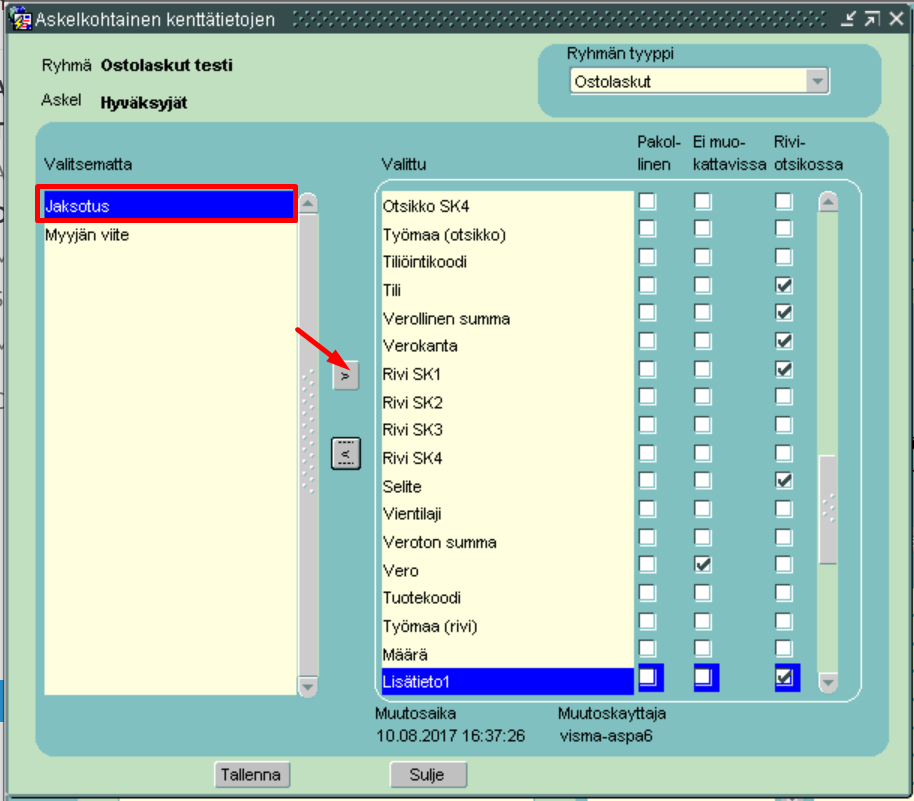
Task: Open the Ryhmän tyyppi dropdown arrow
Action: [817, 81]
